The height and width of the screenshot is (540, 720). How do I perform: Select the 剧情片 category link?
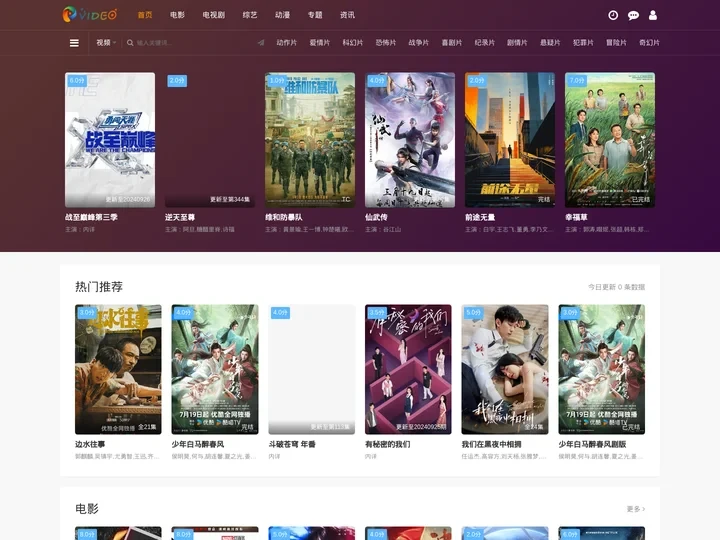(x=517, y=43)
